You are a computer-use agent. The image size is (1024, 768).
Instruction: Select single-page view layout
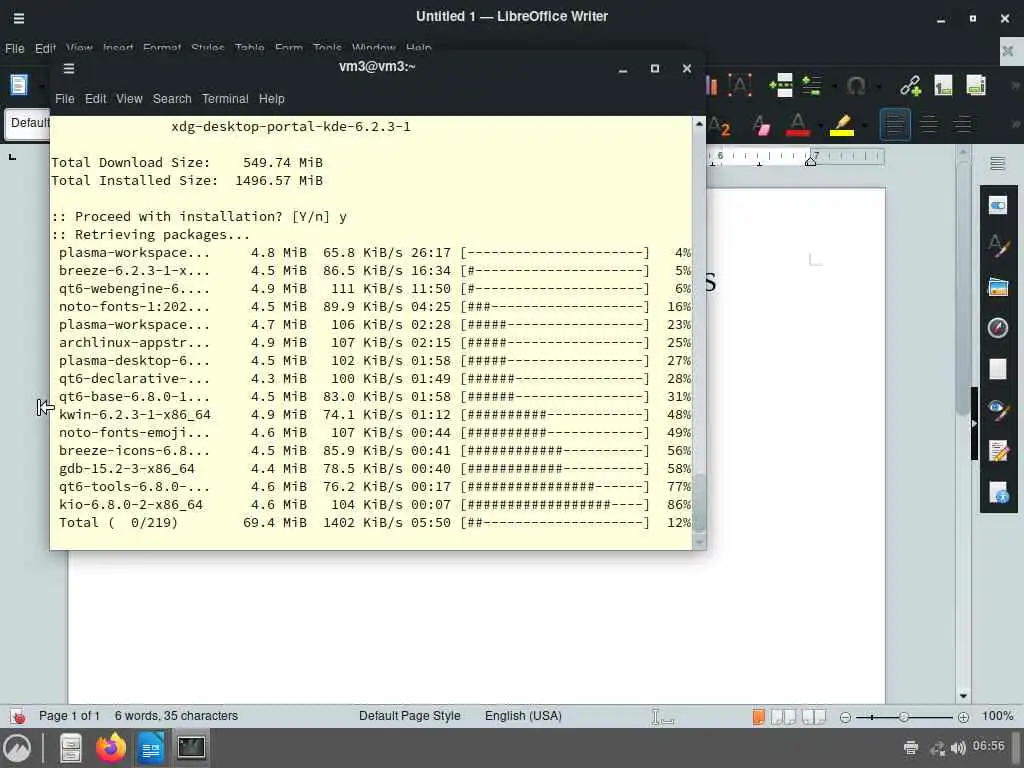click(758, 716)
